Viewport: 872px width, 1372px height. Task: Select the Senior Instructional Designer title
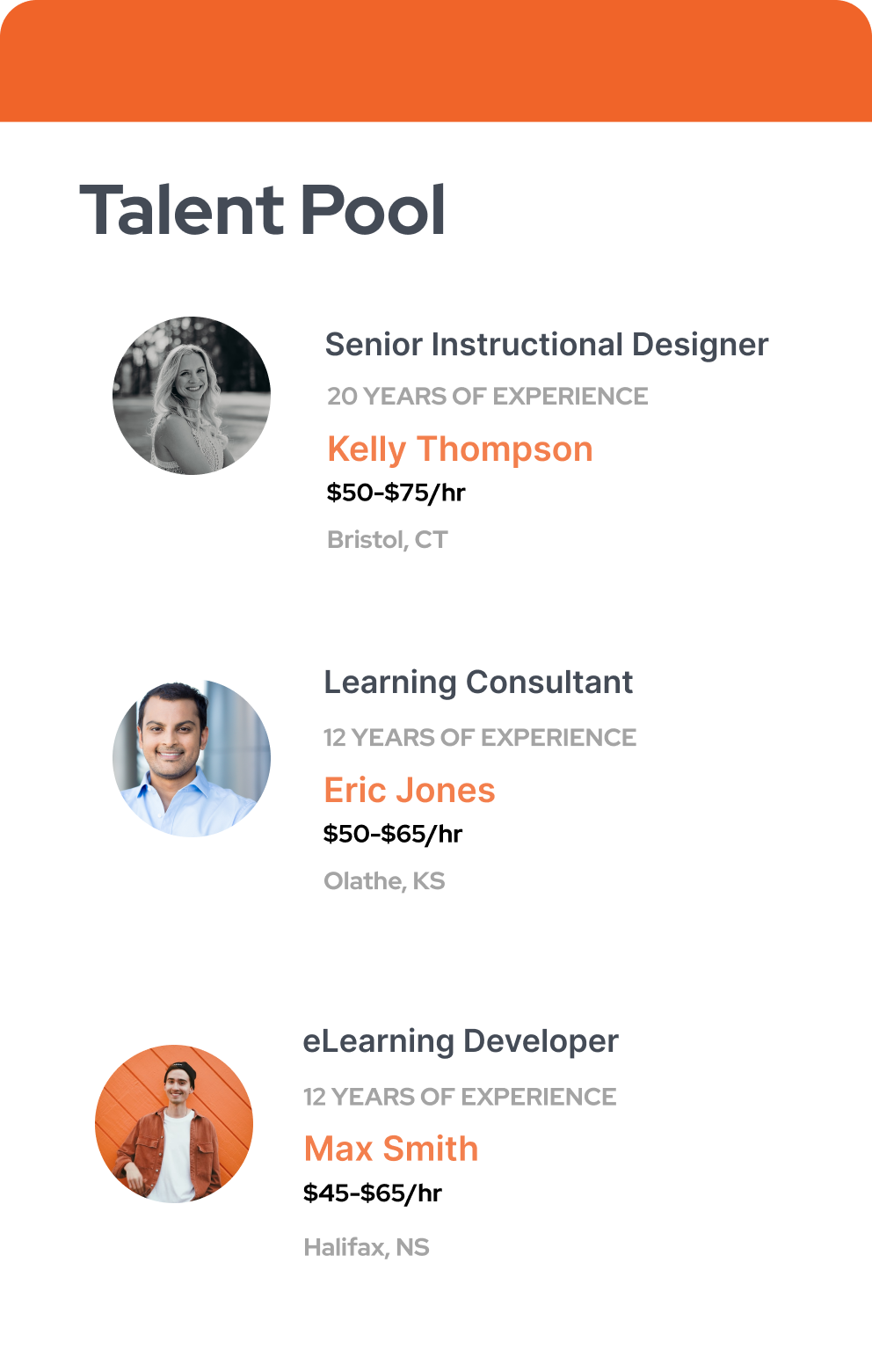(547, 345)
